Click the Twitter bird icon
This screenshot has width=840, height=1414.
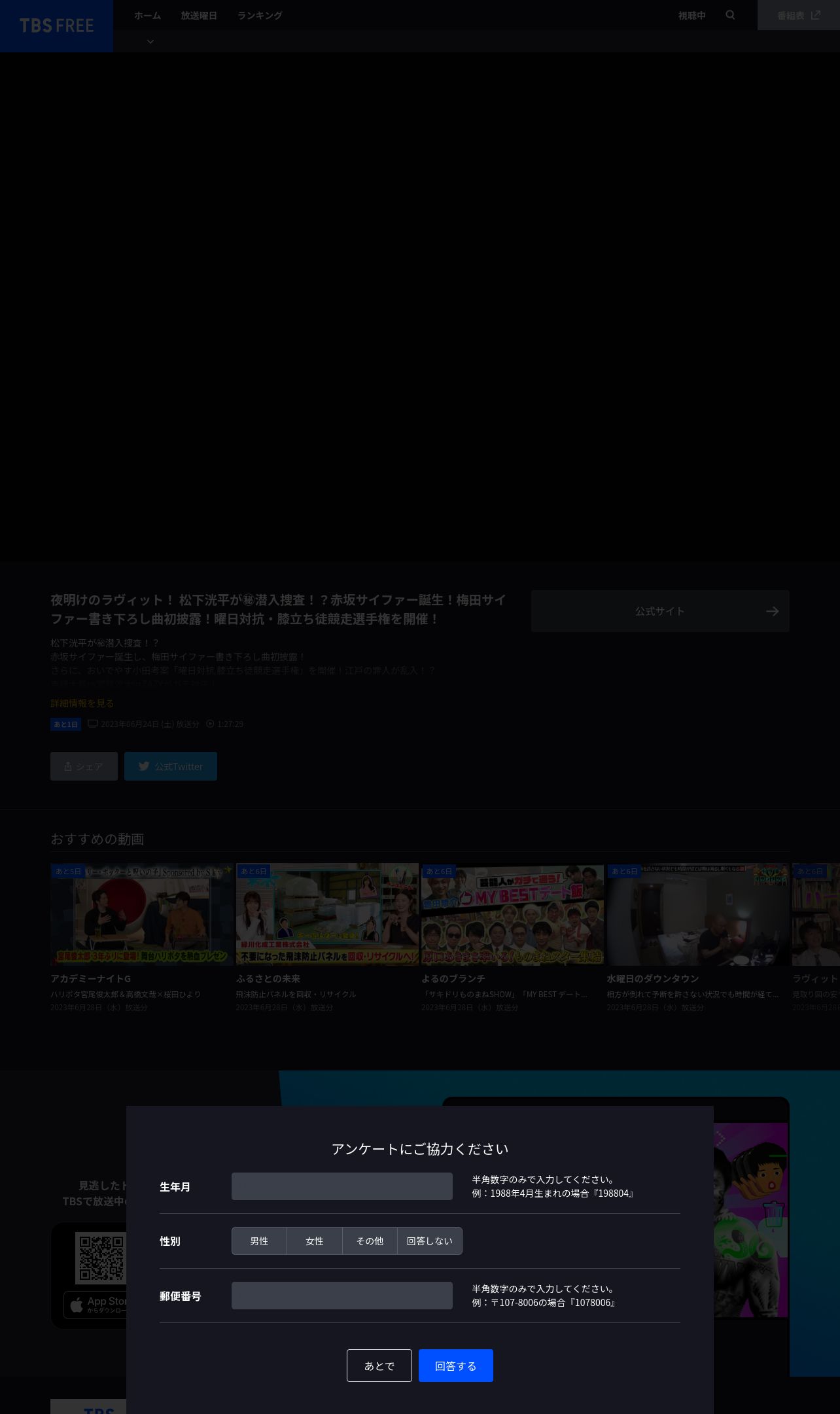[x=144, y=766]
